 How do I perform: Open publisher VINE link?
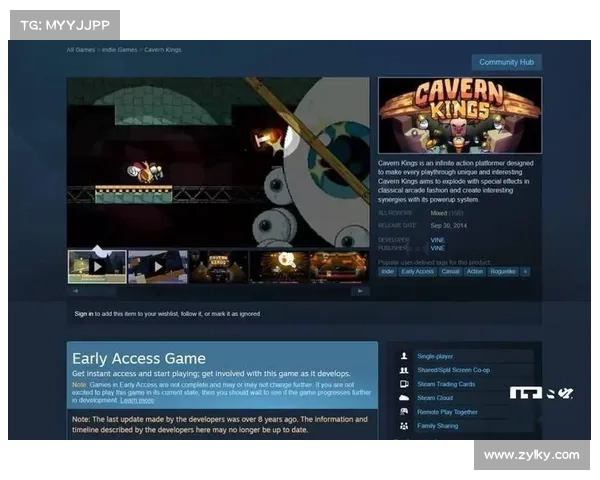click(x=437, y=248)
